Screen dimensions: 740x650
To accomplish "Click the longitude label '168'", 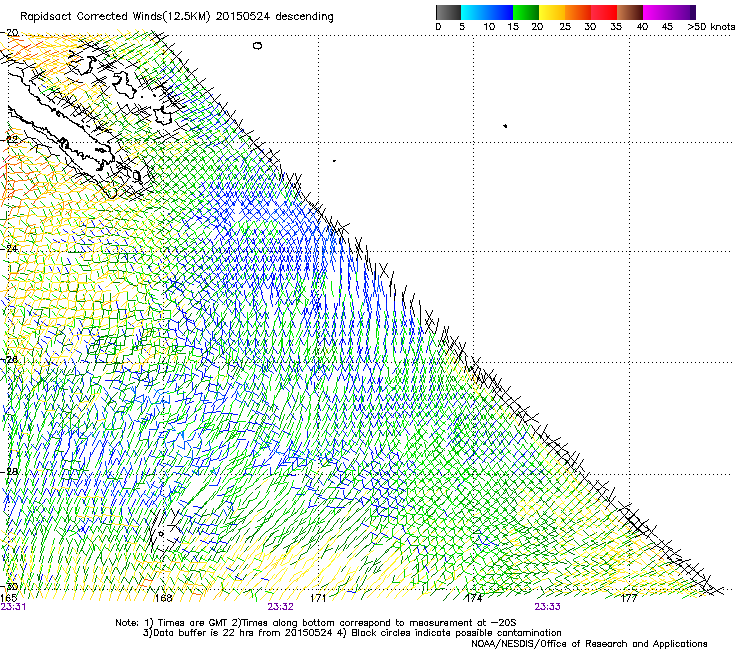I will 163,598.
